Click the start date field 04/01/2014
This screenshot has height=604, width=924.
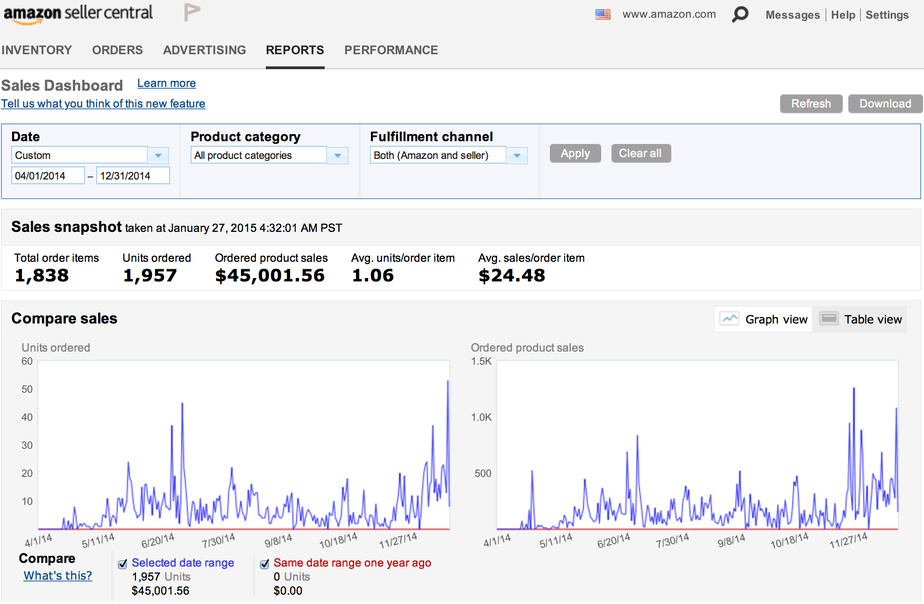[x=47, y=175]
